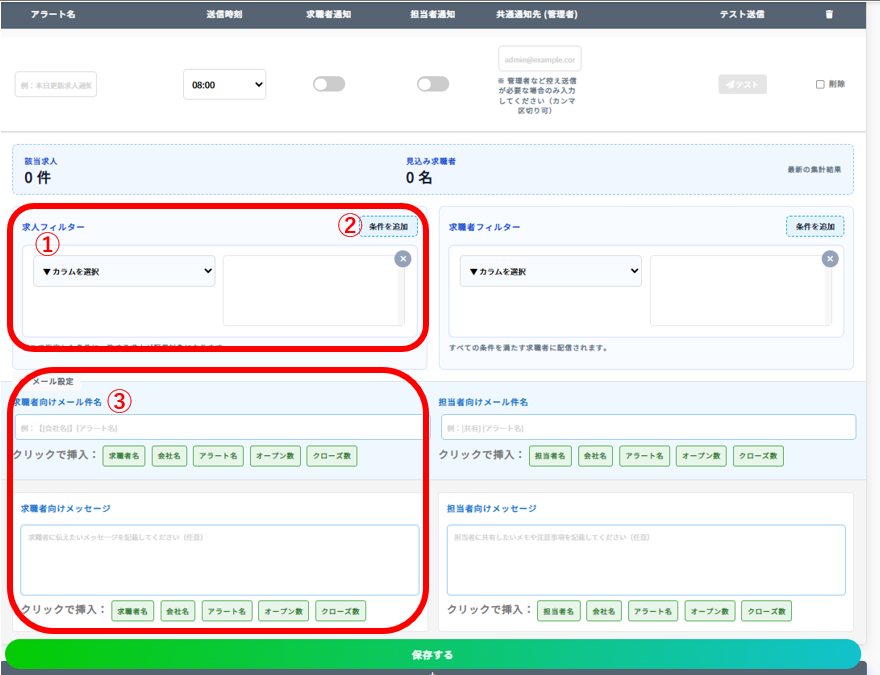Click 条件を追加 in 求職者フィルター
Screen dimensions: 880x675
(814, 227)
